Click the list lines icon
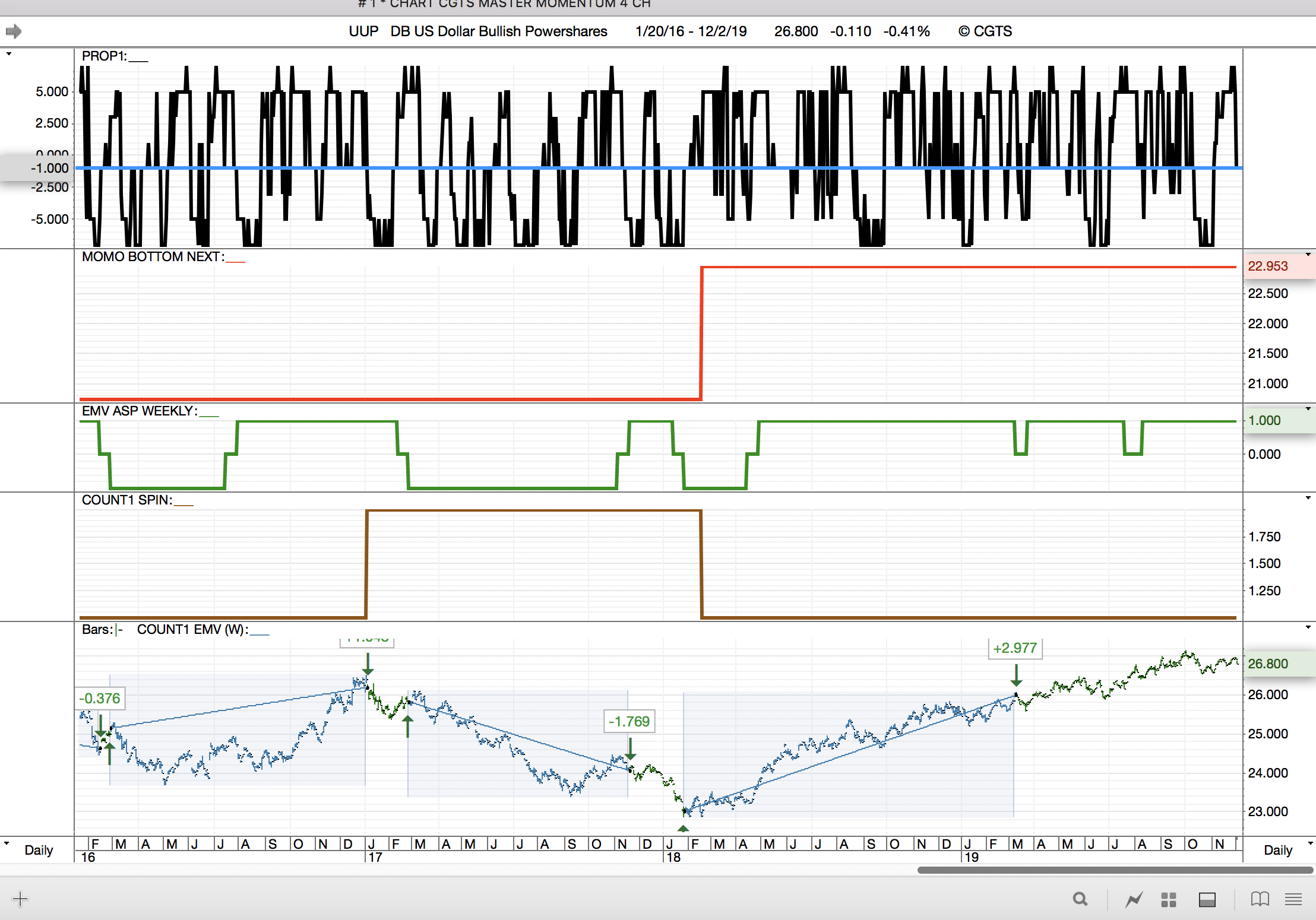The image size is (1316, 920). pyautogui.click(x=1293, y=899)
